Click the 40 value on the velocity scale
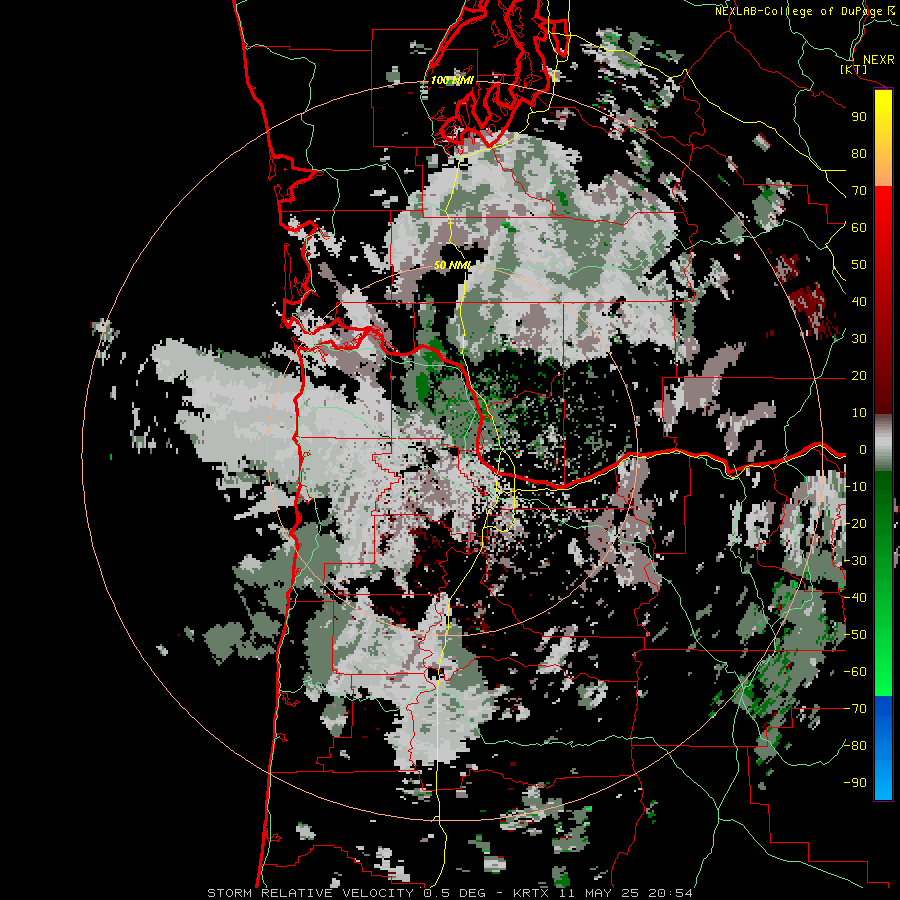Image resolution: width=900 pixels, height=900 pixels. click(x=859, y=302)
